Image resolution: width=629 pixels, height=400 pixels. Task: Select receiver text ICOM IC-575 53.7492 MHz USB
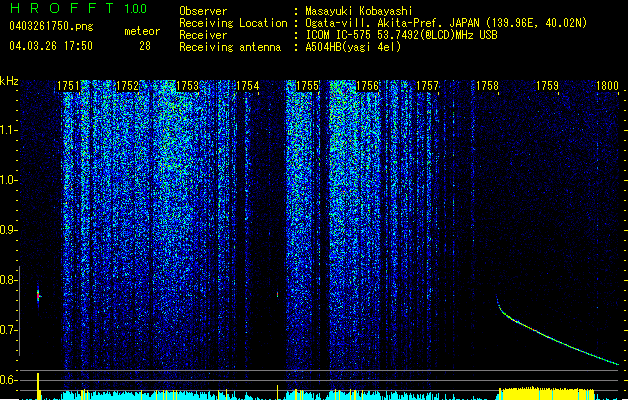tap(401, 35)
